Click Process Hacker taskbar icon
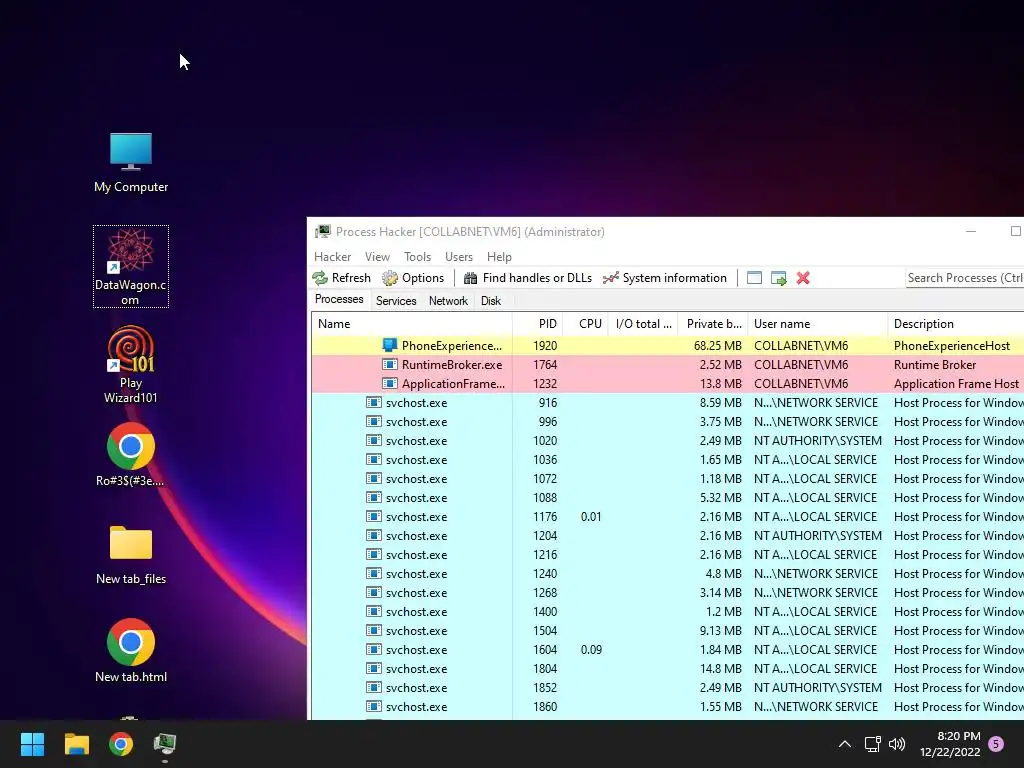This screenshot has height=768, width=1024. pyautogui.click(x=165, y=744)
